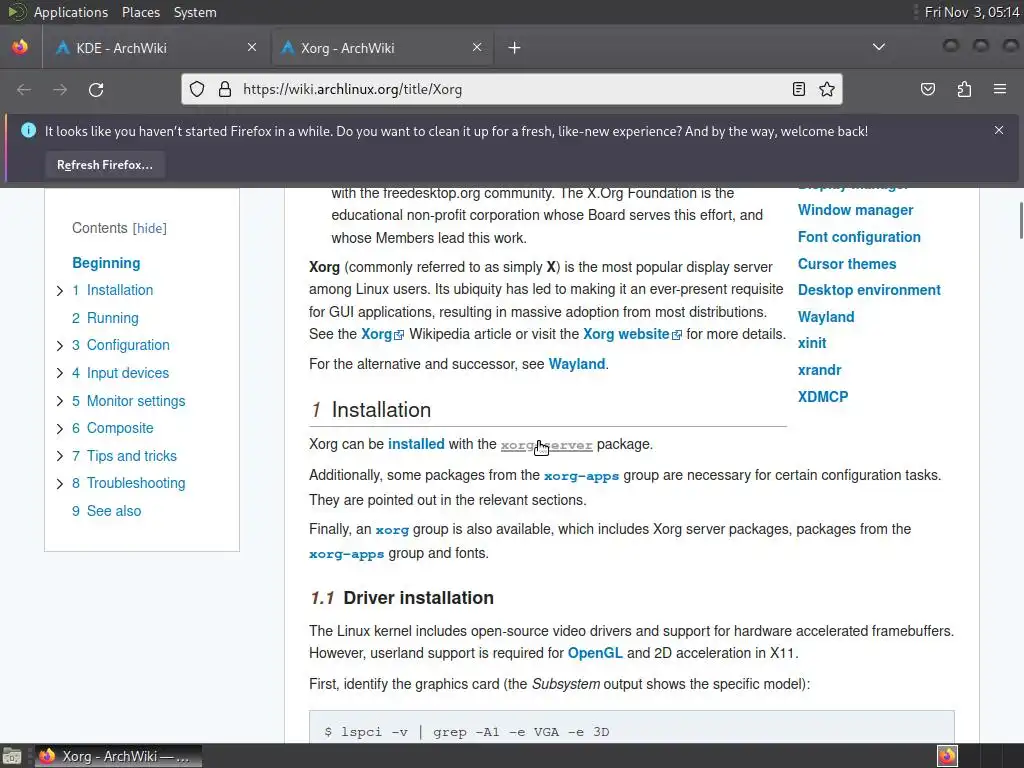Go forward with the forward arrow button
The height and width of the screenshot is (768, 1024).
pos(60,89)
